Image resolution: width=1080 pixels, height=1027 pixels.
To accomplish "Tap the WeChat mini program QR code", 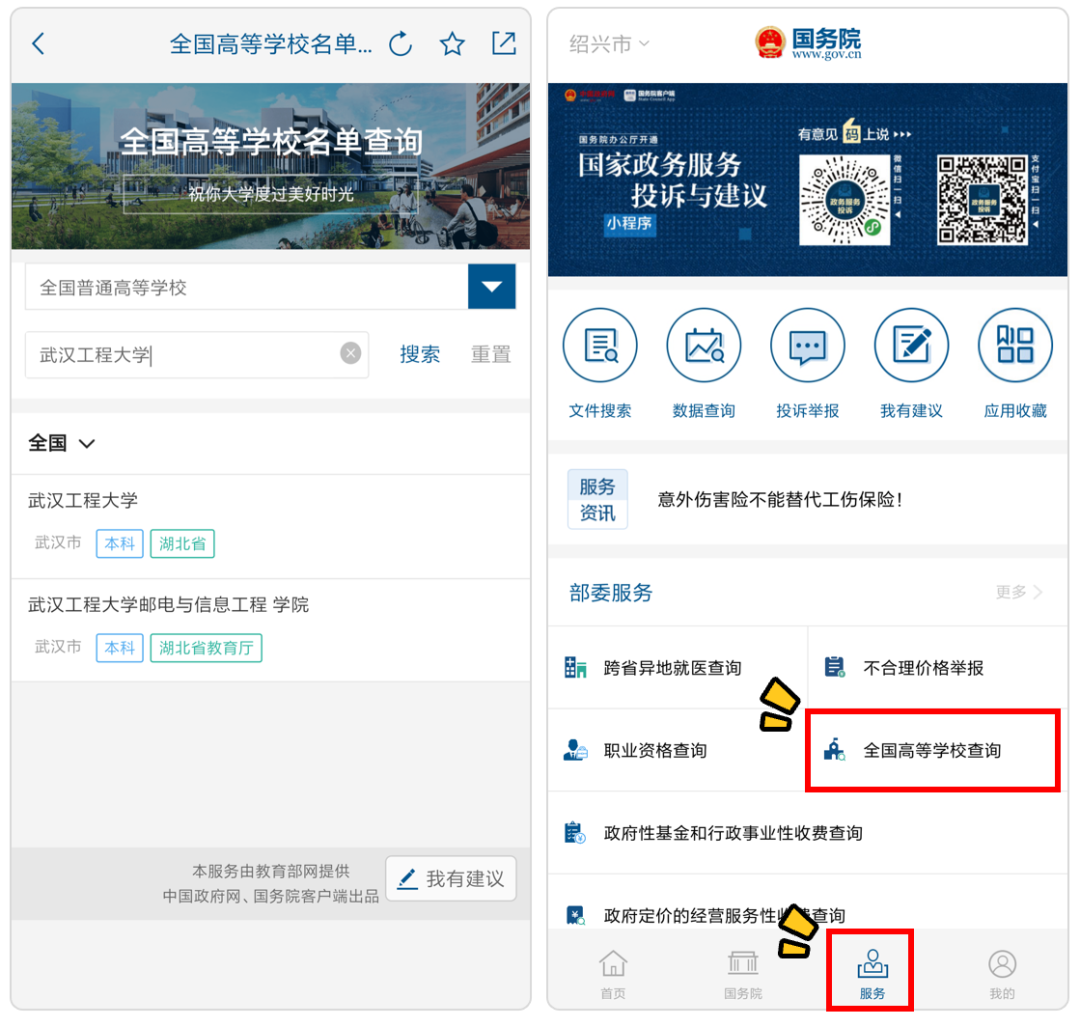I will coord(844,200).
